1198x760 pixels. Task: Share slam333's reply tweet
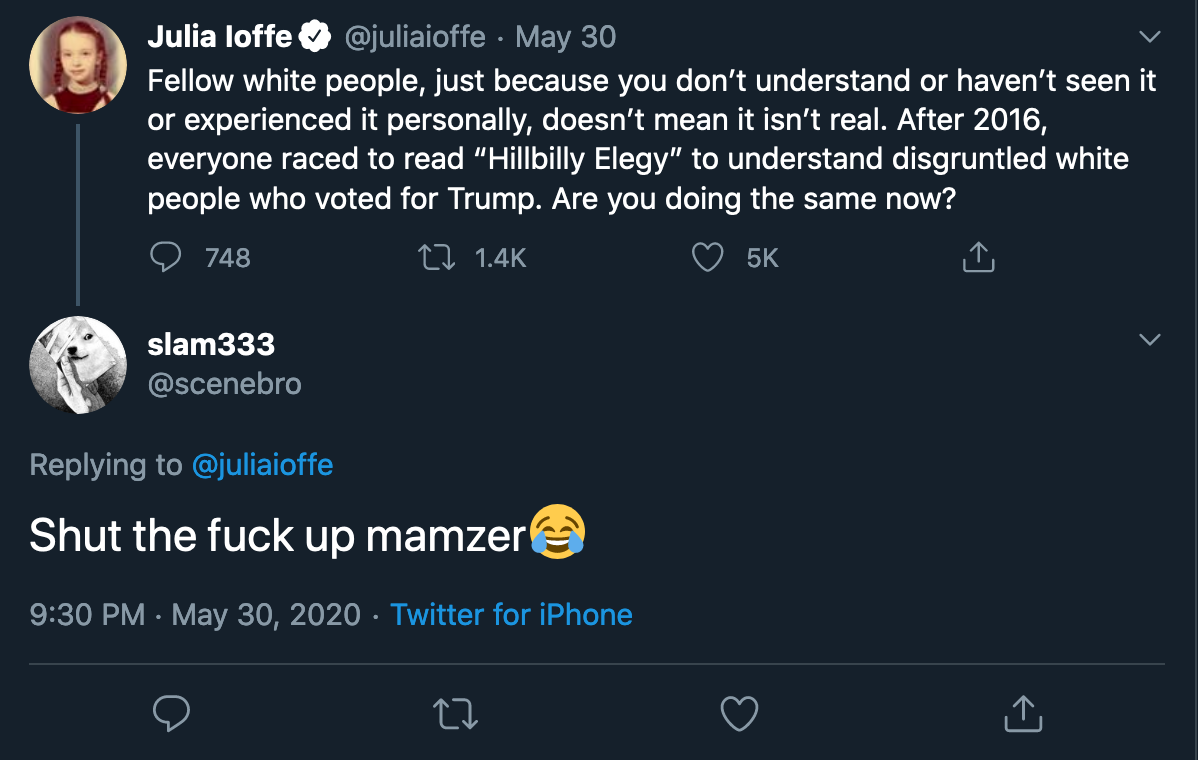pyautogui.click(x=1022, y=714)
